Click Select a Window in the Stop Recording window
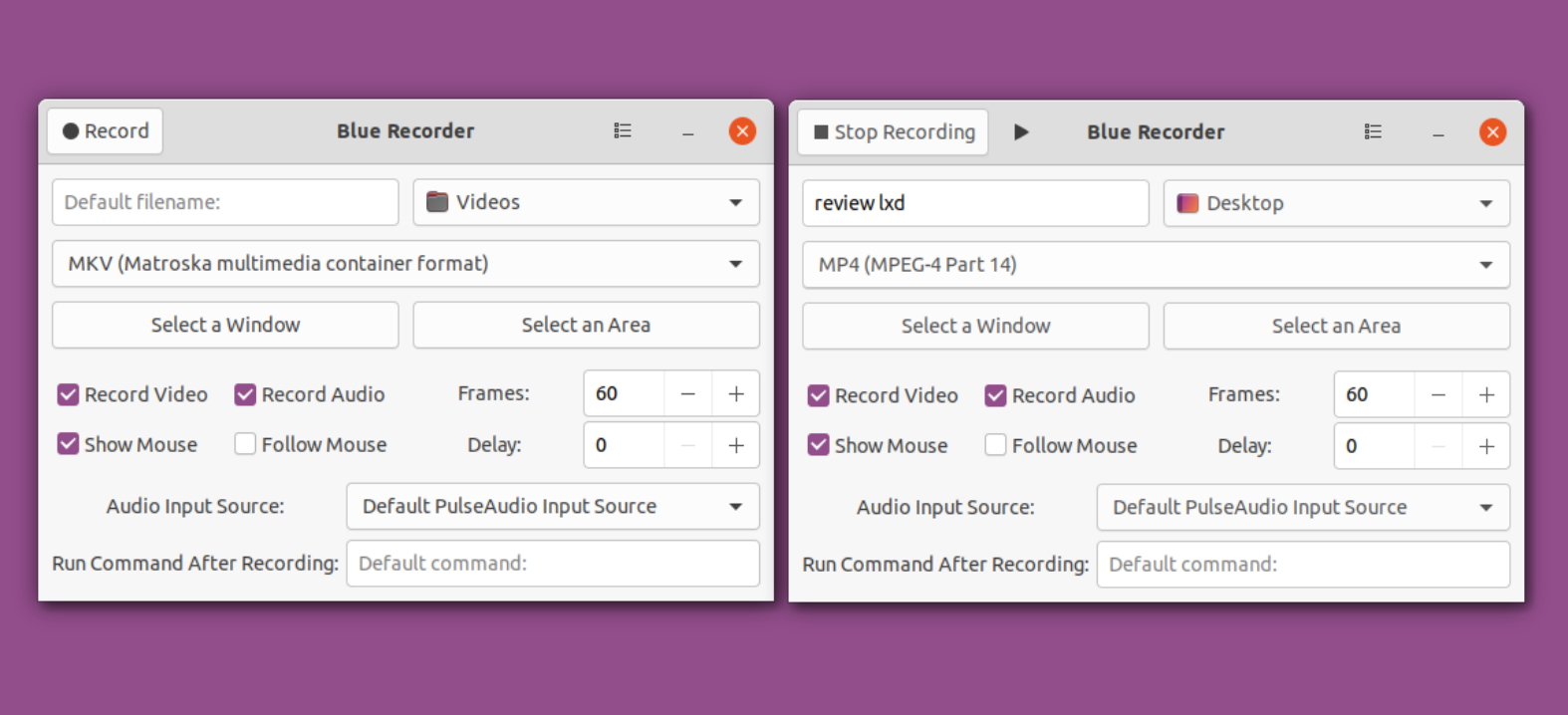 [x=976, y=326]
